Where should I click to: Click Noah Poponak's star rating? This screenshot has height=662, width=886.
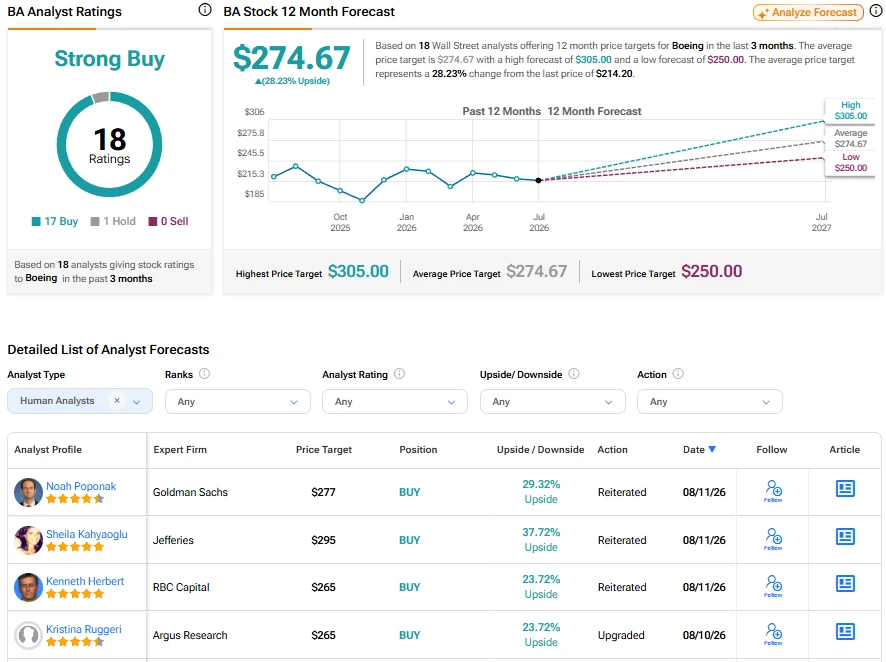coord(75,499)
